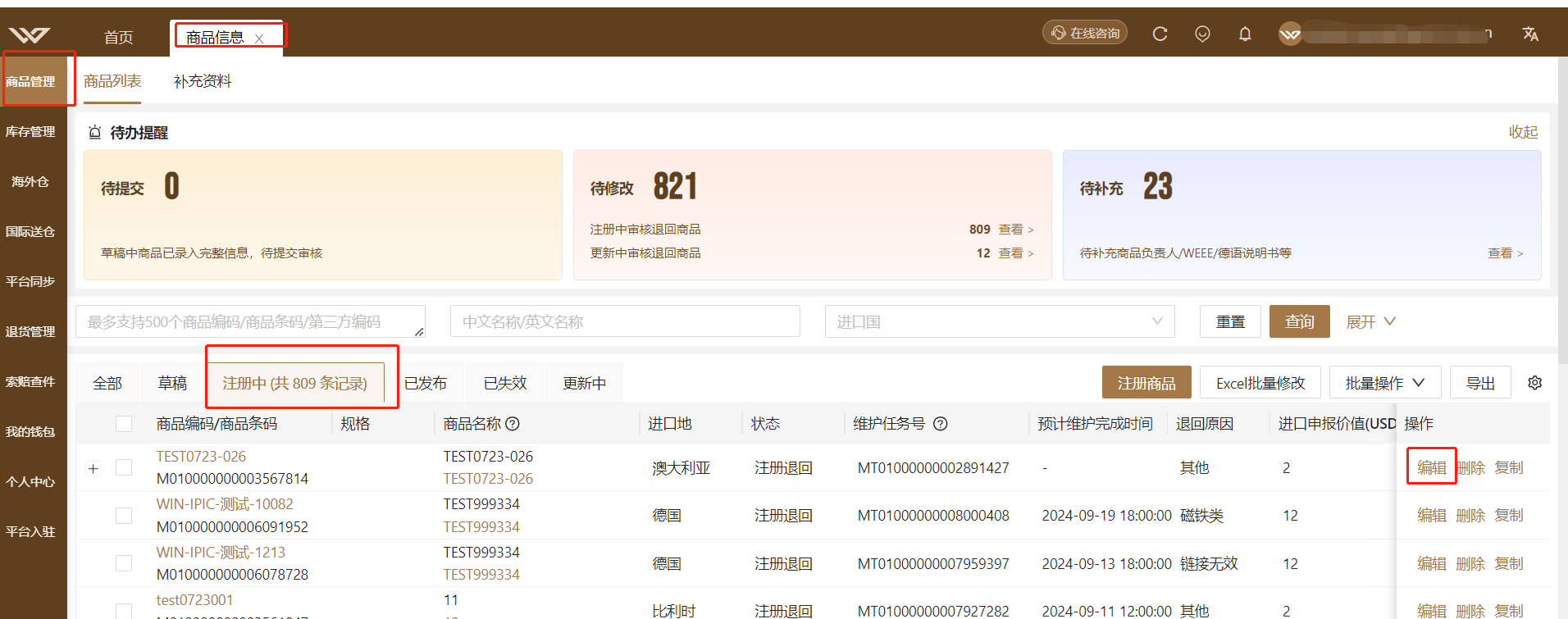Viewport: 1568px width, 619px height.
Task: Open 个人中心 in sidebar
Action: [x=31, y=481]
